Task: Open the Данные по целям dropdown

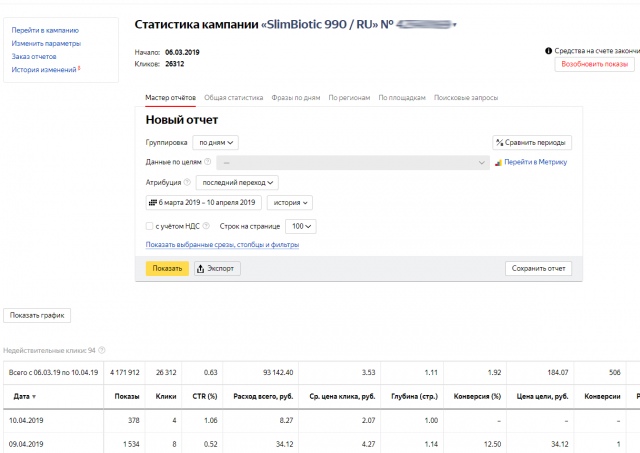Action: click(x=353, y=162)
